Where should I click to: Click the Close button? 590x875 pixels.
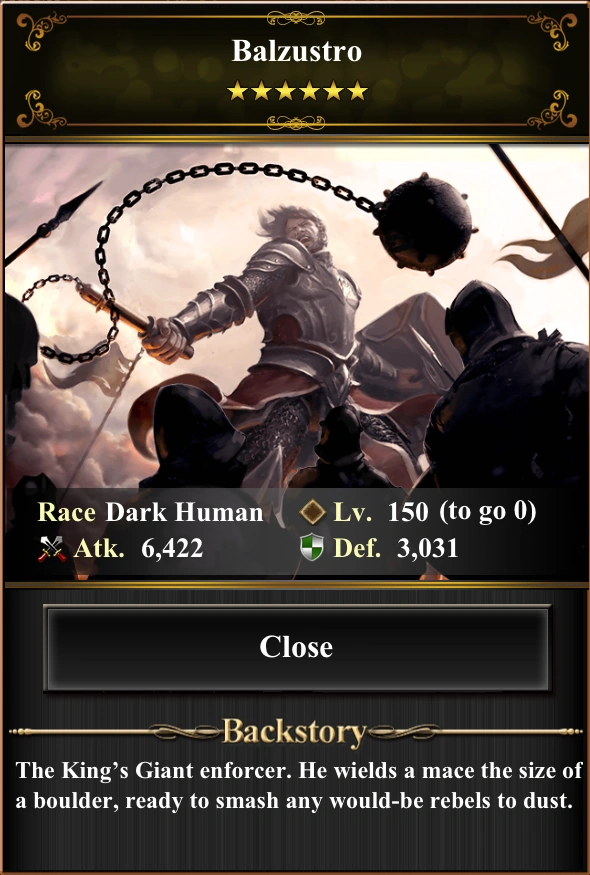(296, 647)
